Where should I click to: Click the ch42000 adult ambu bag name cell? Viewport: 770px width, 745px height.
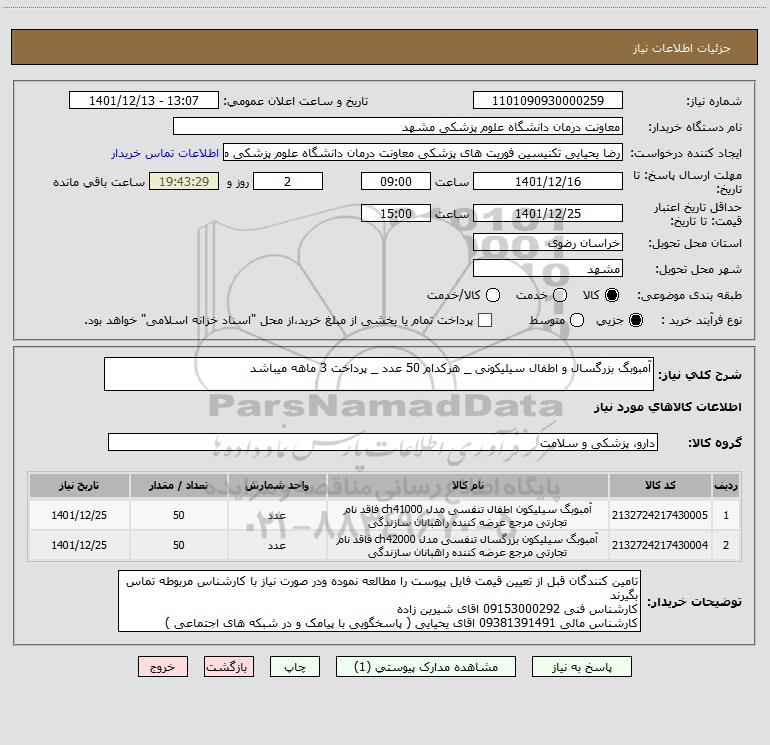[x=468, y=545]
